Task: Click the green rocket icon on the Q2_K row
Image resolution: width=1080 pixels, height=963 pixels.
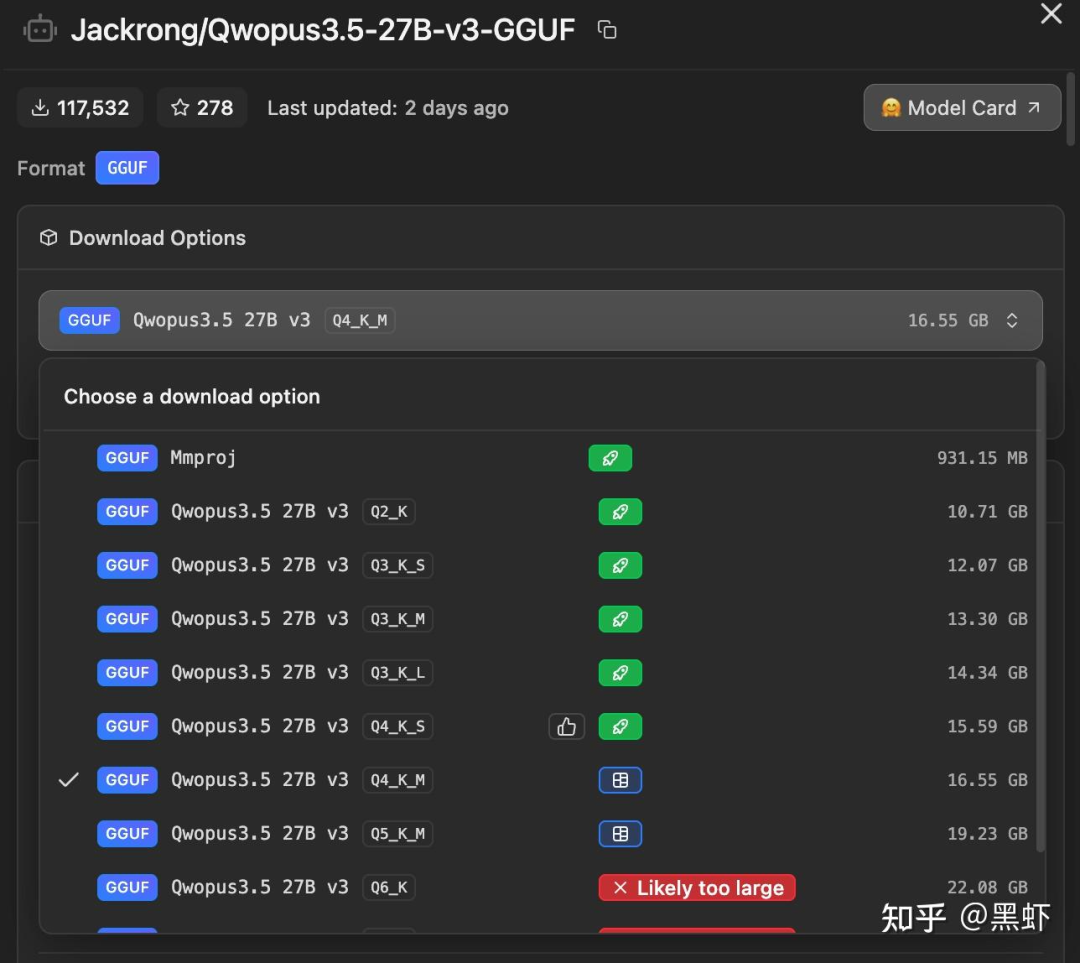Action: click(x=620, y=512)
